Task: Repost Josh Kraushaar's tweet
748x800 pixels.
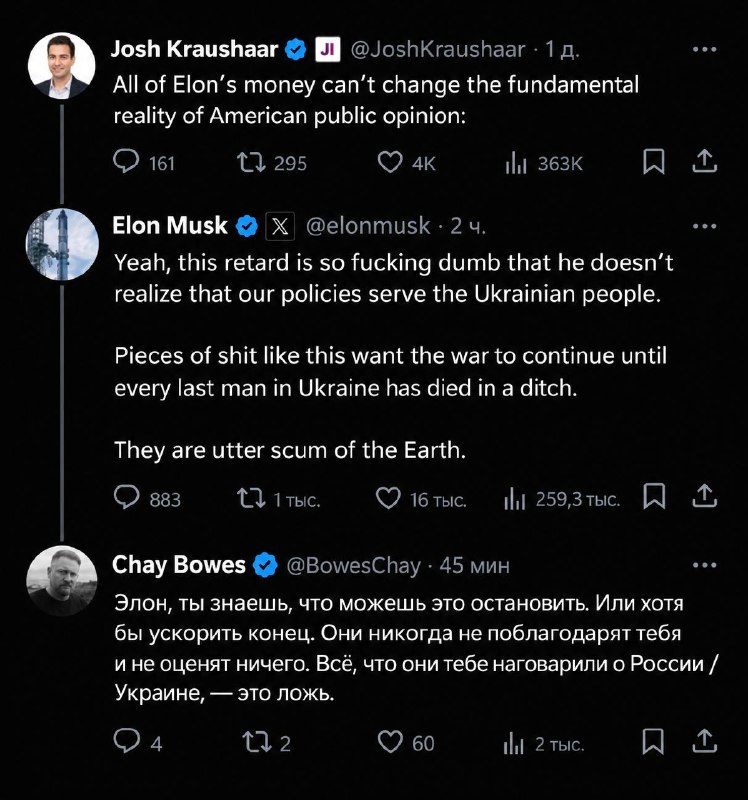Action: 251,162
